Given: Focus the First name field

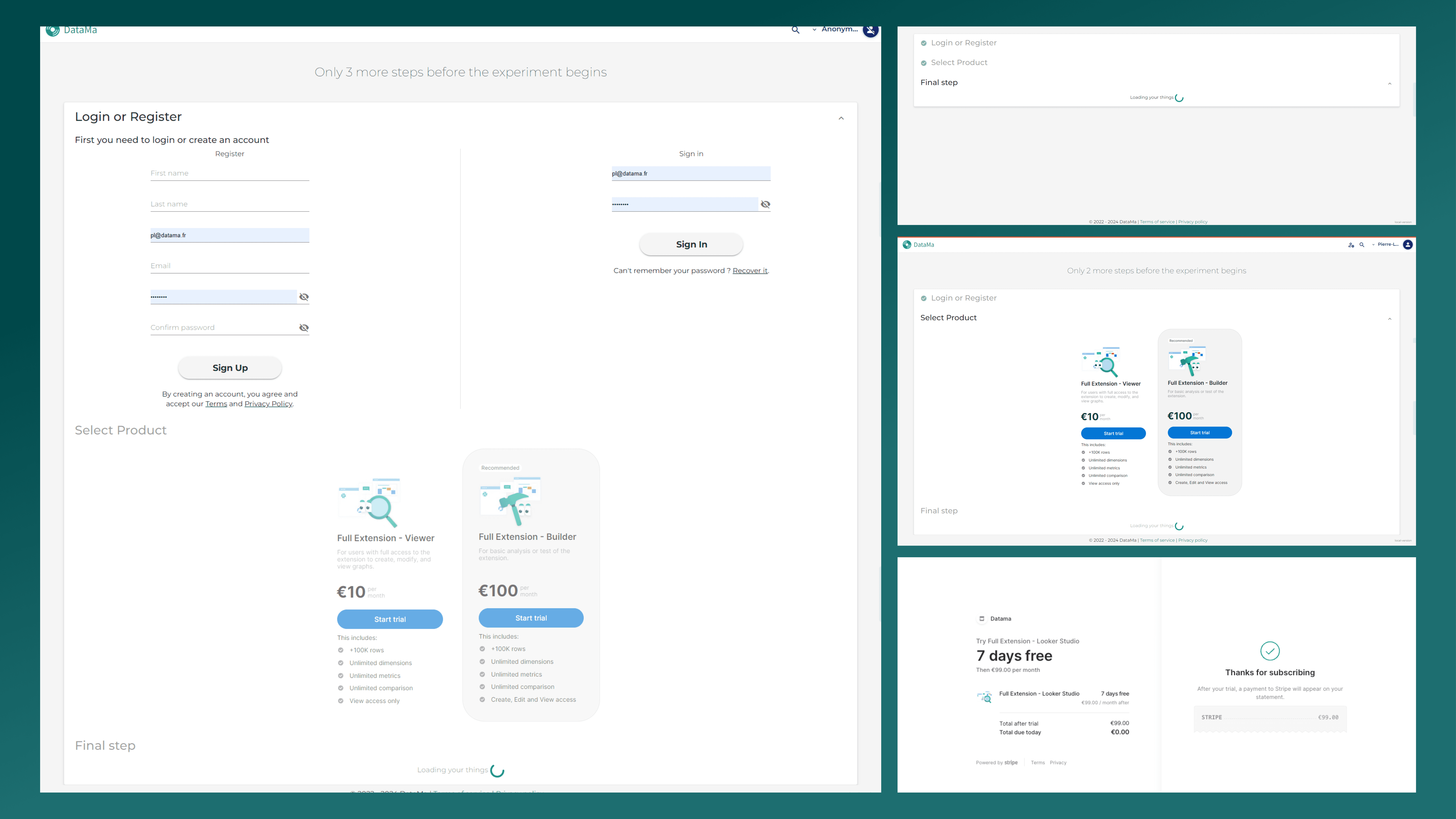Looking at the screenshot, I should click(x=230, y=173).
